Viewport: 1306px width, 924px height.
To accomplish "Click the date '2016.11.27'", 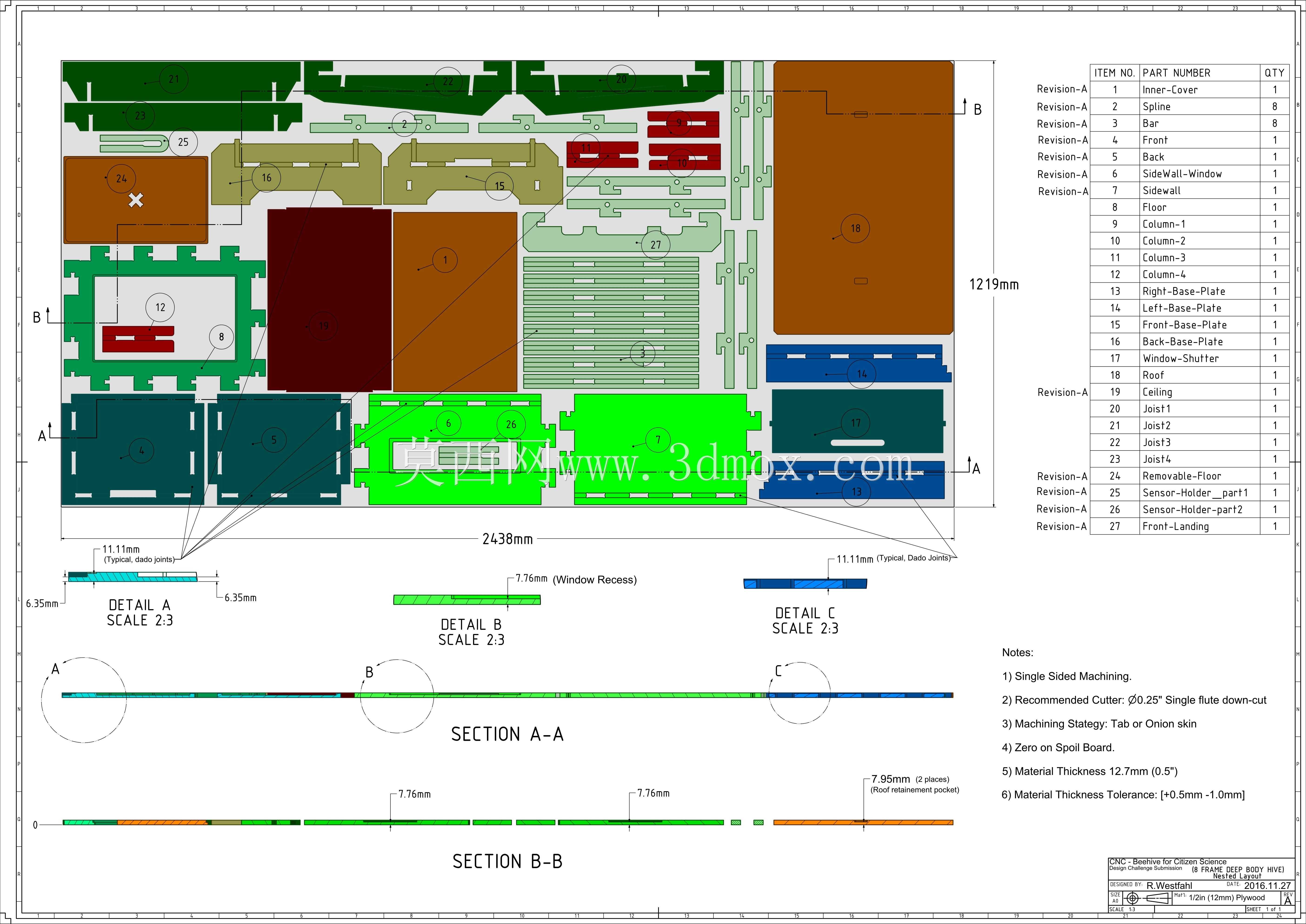I will 1267,886.
